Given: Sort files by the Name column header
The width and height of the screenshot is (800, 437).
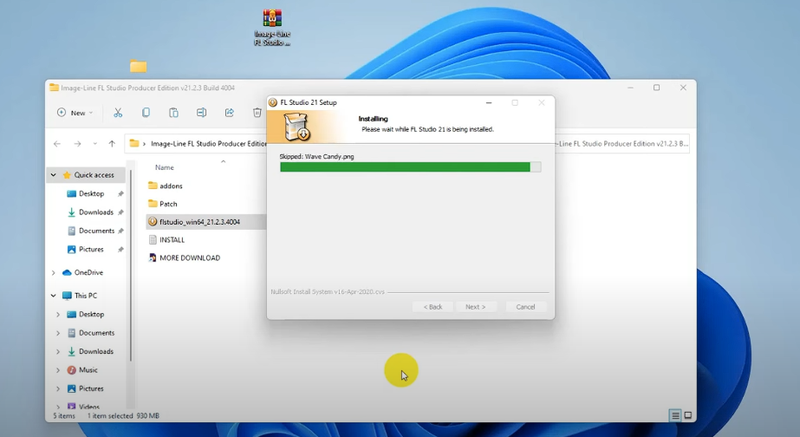Looking at the screenshot, I should tap(164, 167).
